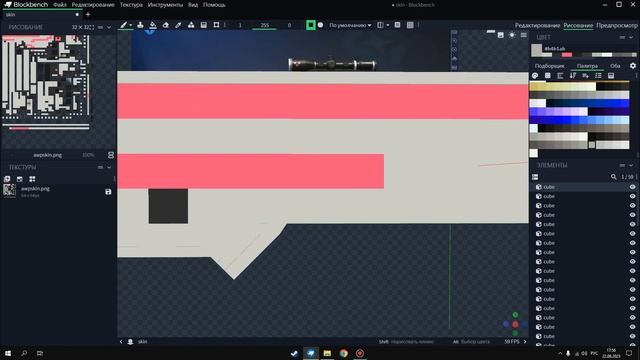This screenshot has width=640, height=360.
Task: Open color panel settings gear
Action: [x=633, y=66]
